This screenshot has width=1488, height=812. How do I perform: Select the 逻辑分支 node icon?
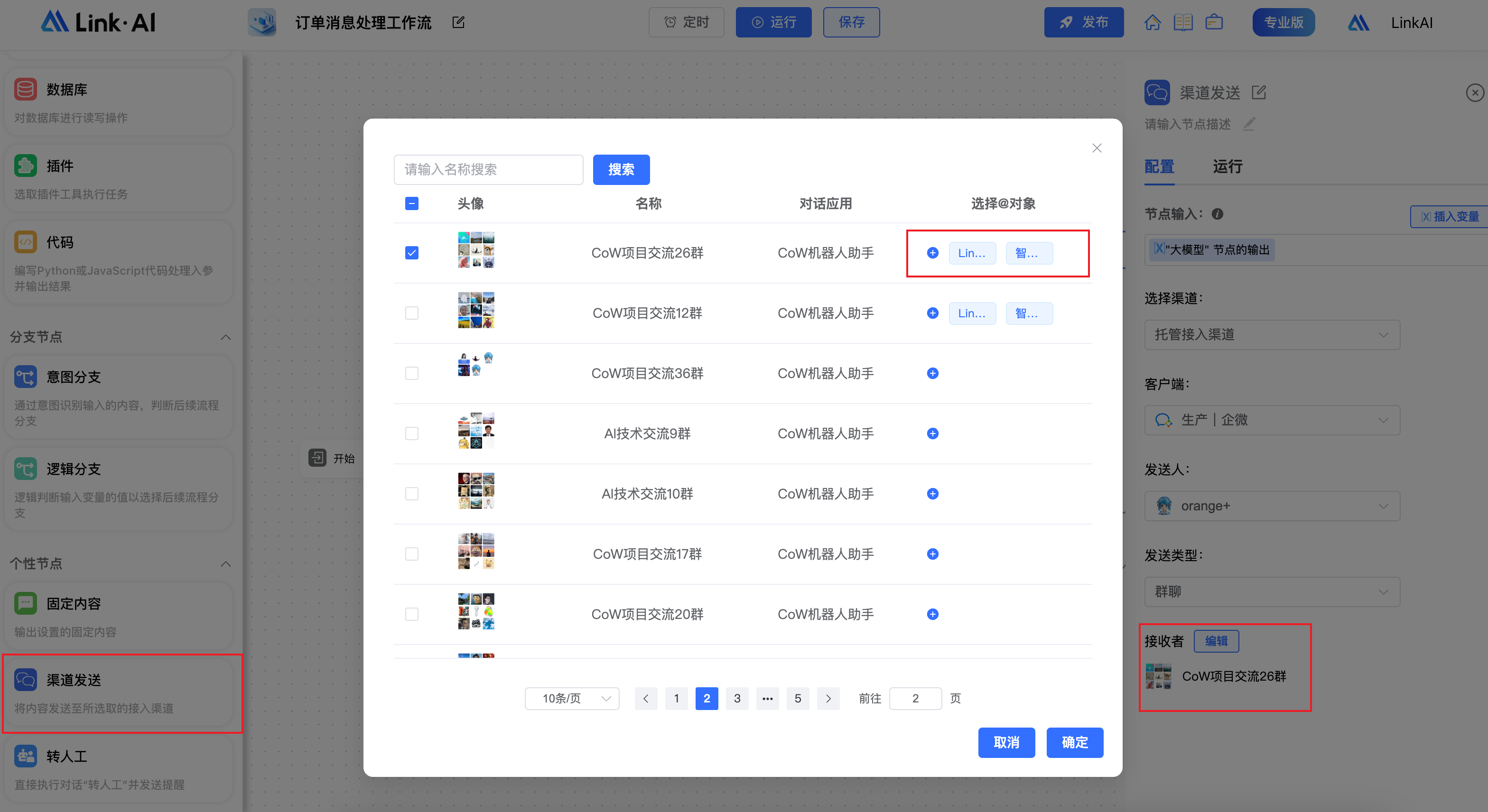point(26,469)
